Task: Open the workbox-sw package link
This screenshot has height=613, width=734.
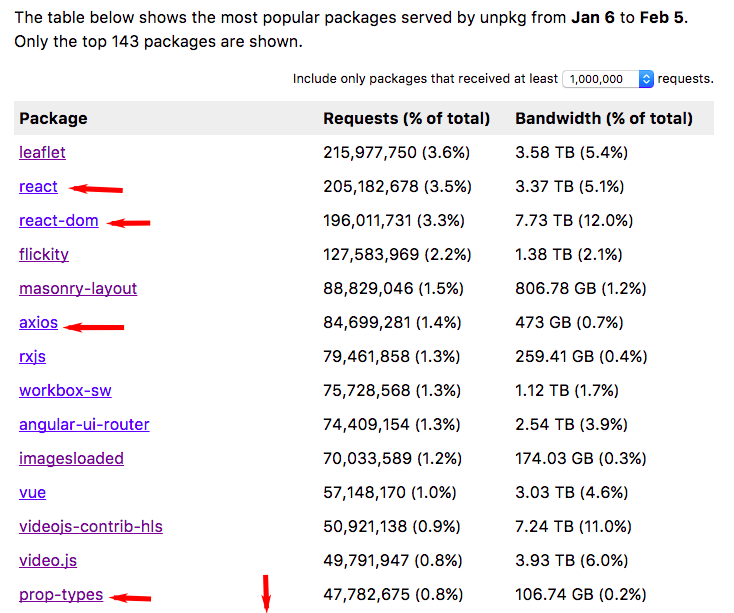Action: point(65,390)
